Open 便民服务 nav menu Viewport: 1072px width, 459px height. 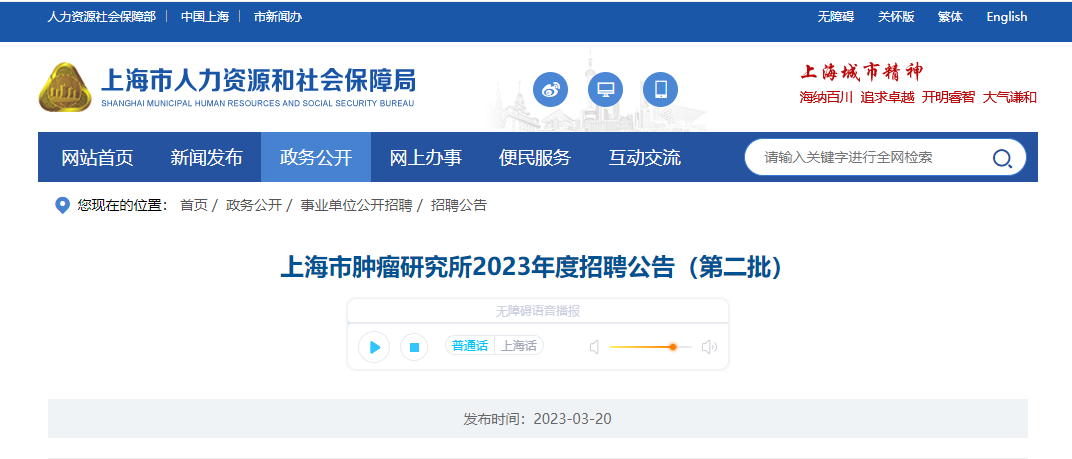(x=535, y=158)
